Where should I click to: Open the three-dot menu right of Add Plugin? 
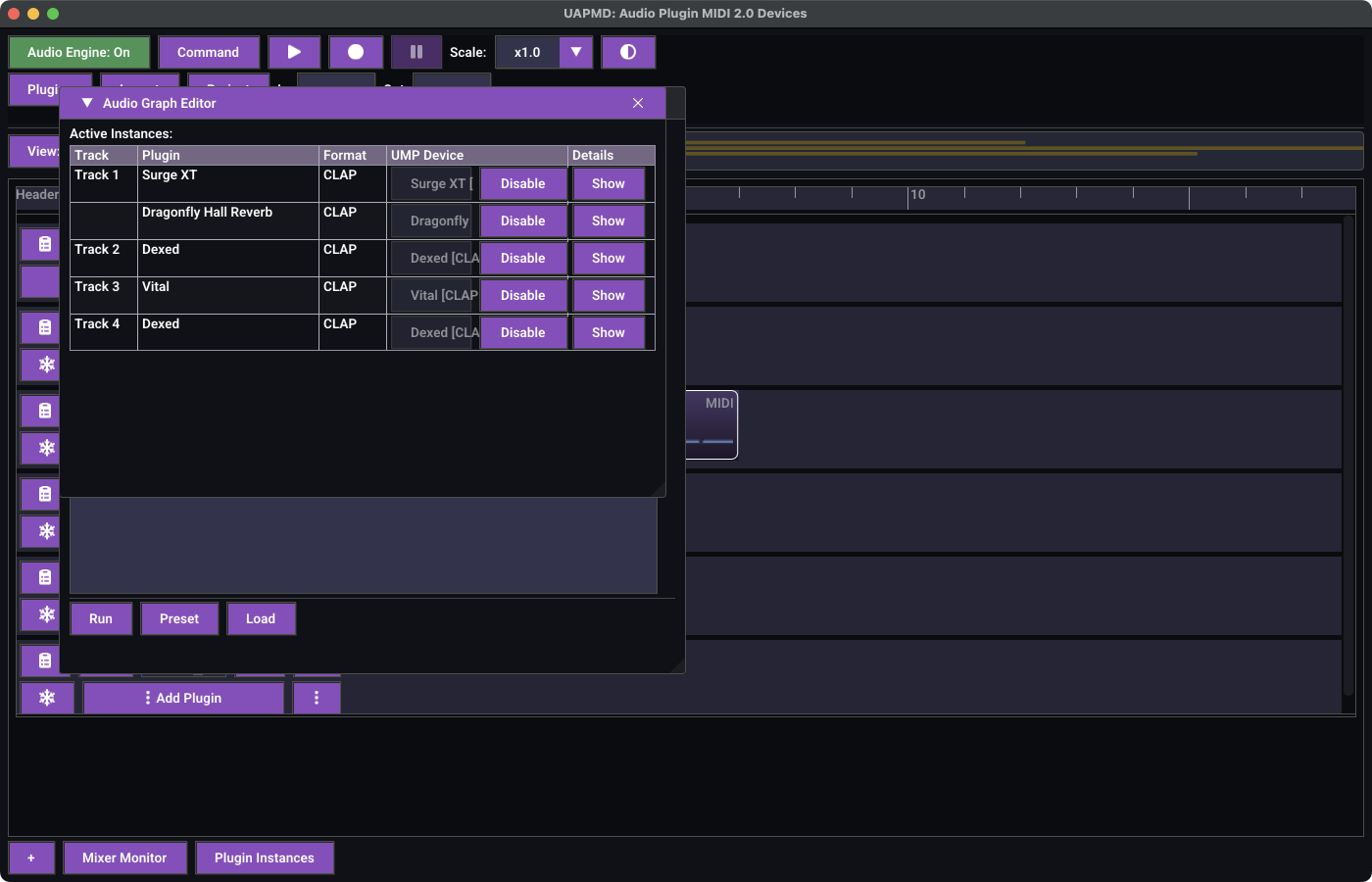(317, 698)
